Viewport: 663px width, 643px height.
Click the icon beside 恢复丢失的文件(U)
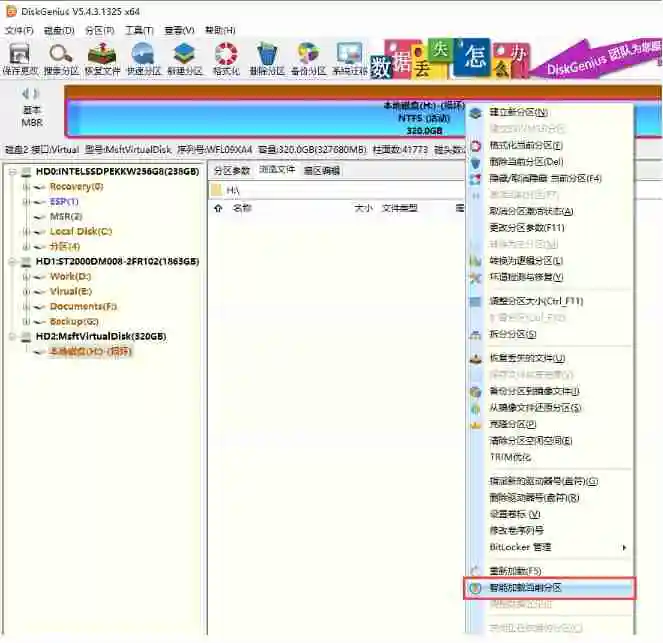pyautogui.click(x=476, y=359)
